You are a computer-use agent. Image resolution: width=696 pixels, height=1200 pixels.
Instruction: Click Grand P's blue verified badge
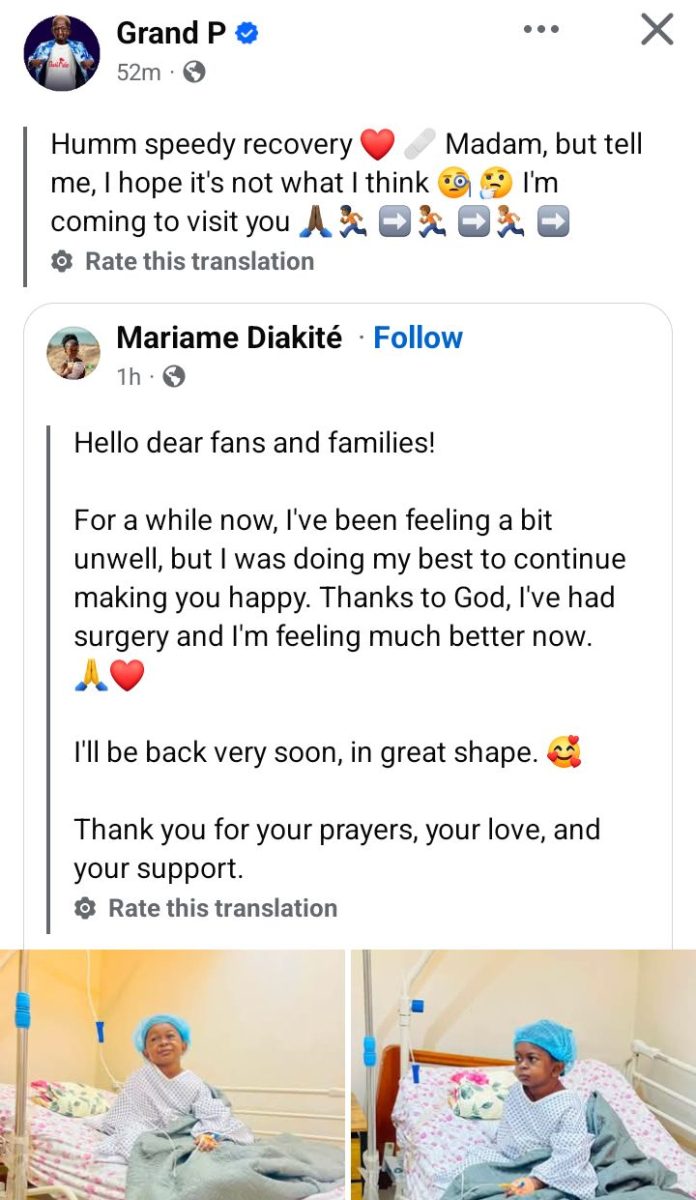click(247, 34)
